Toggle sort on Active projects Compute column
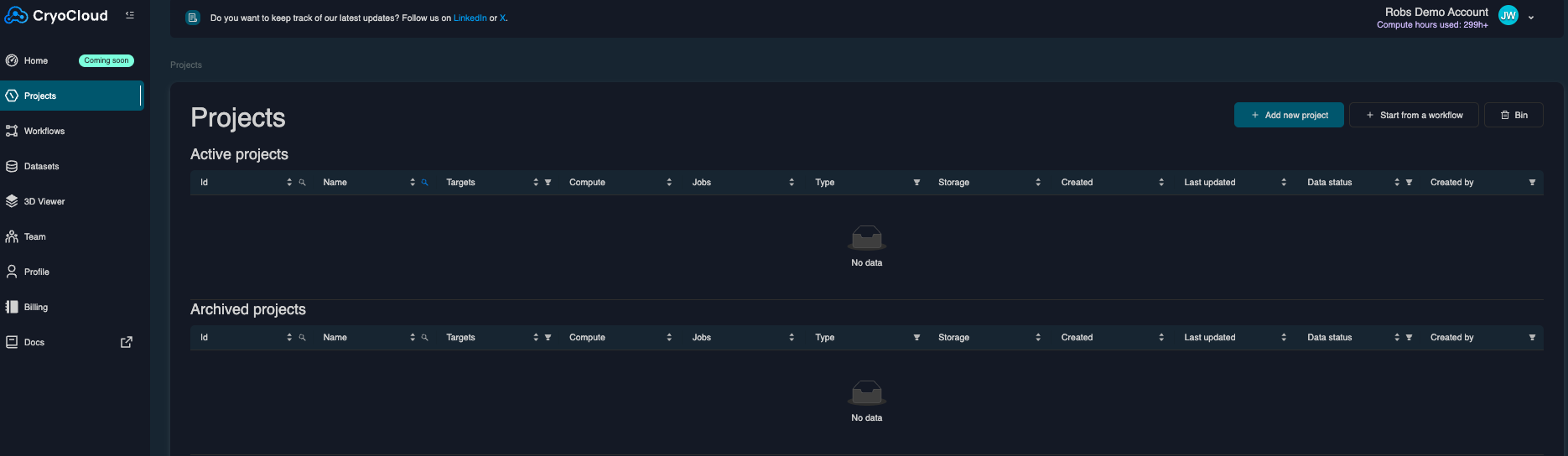Viewport: 1568px width, 456px height. point(669,183)
